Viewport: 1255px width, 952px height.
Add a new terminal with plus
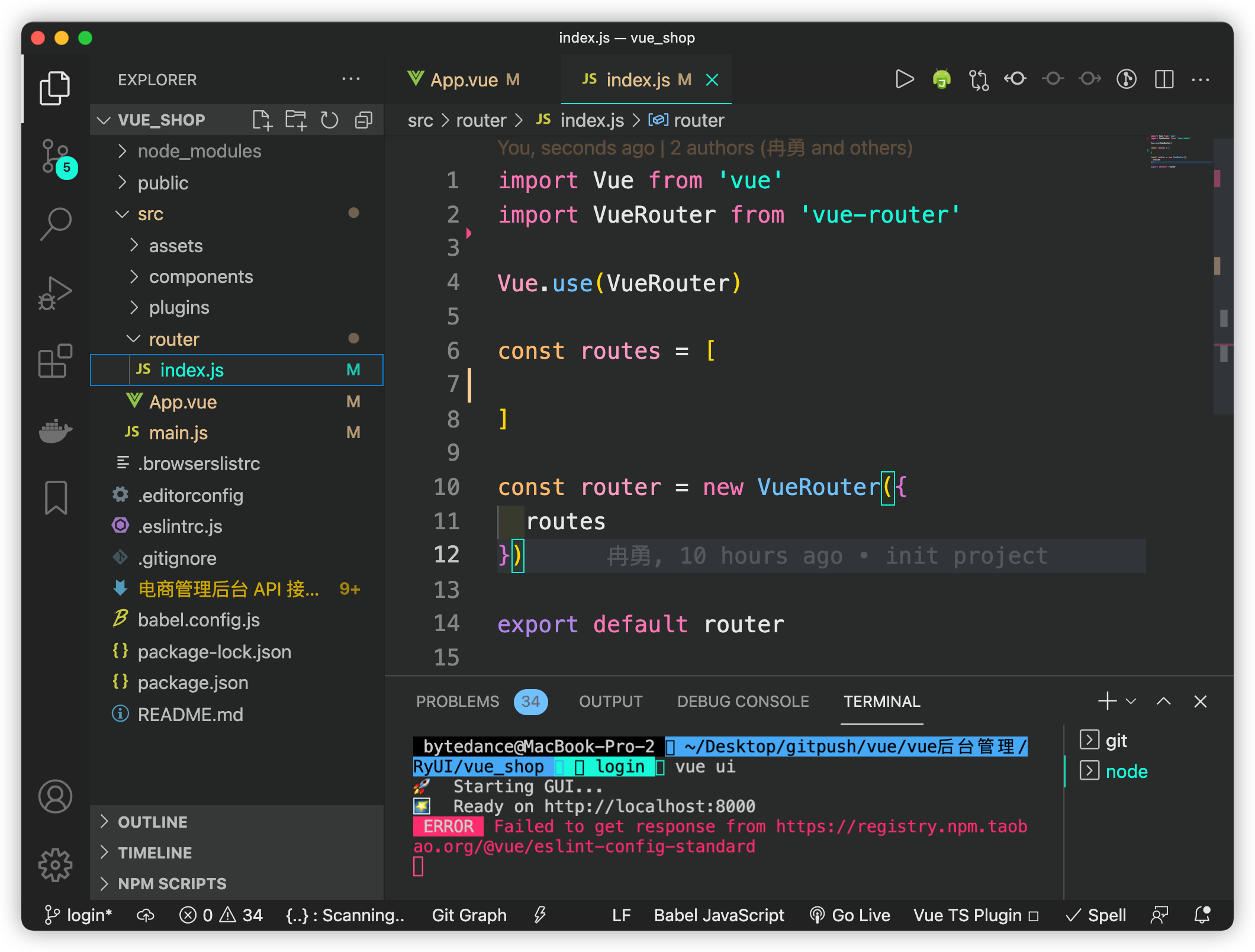(x=1107, y=702)
